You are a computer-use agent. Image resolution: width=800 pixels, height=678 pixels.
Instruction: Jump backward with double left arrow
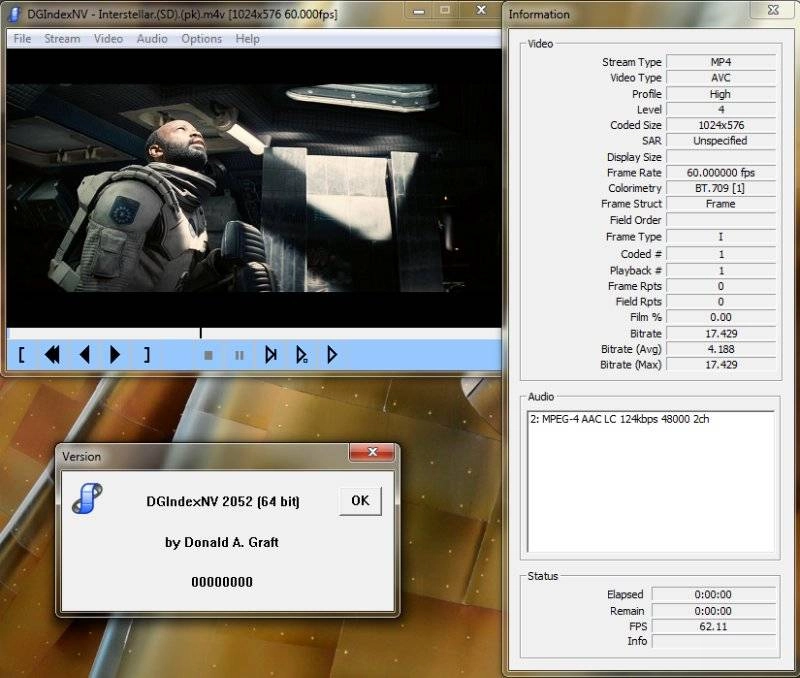[52, 355]
